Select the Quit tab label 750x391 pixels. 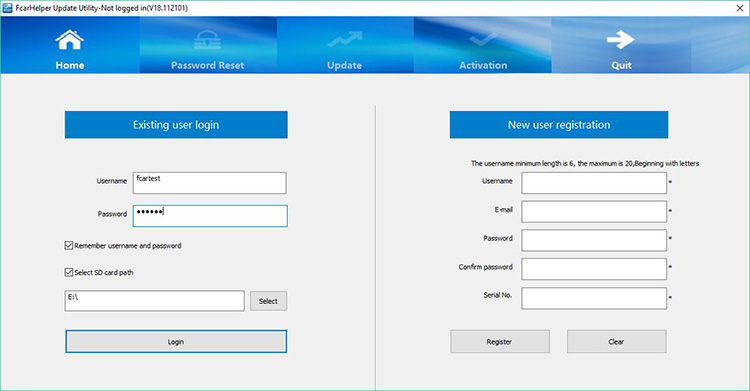(x=621, y=65)
